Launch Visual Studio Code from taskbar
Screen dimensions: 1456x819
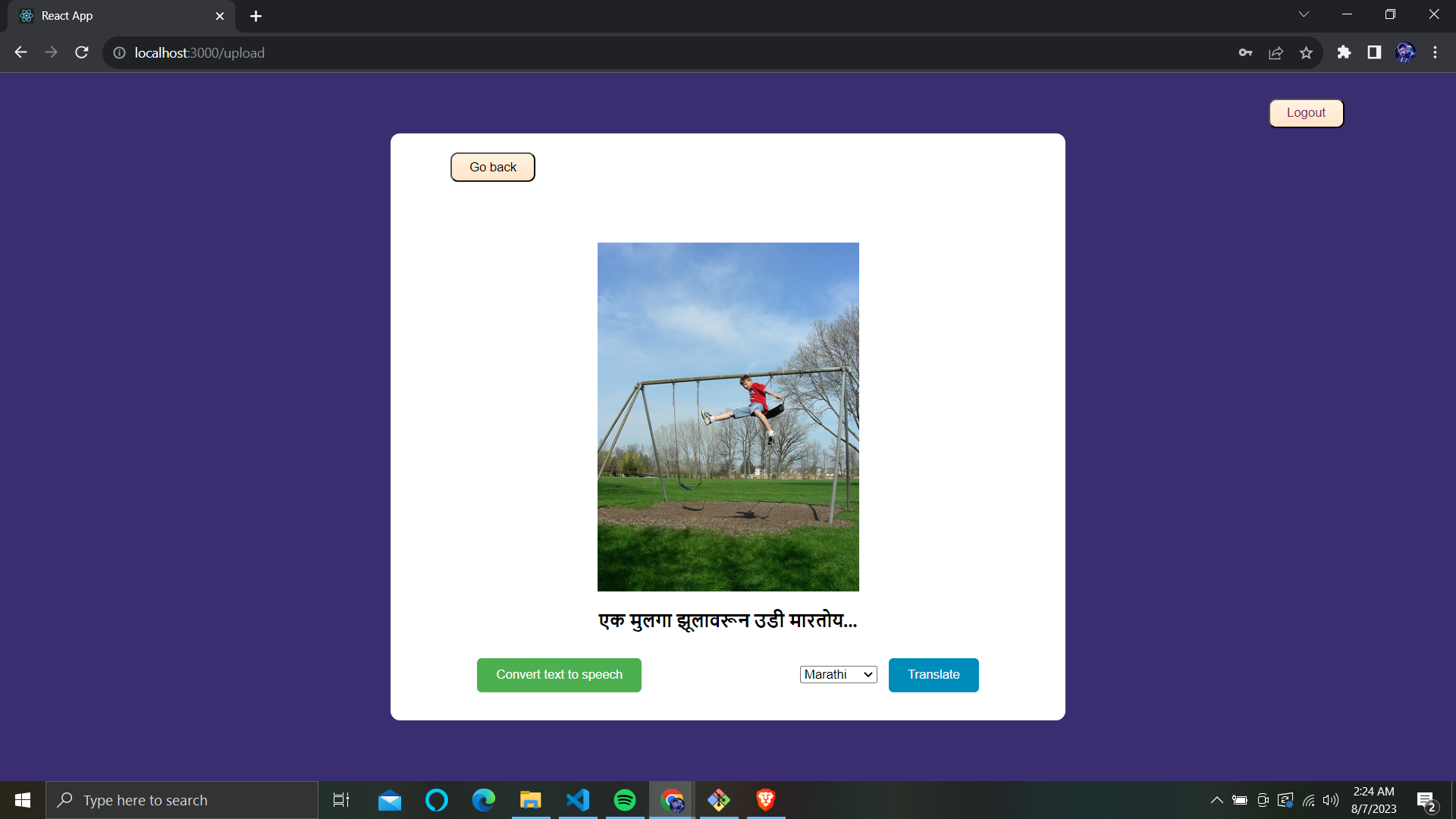tap(578, 799)
